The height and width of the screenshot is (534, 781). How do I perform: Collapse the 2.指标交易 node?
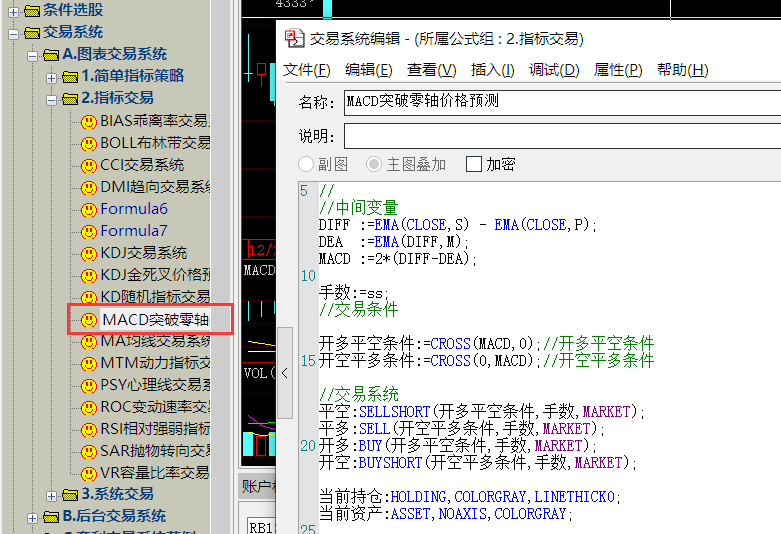(51, 100)
